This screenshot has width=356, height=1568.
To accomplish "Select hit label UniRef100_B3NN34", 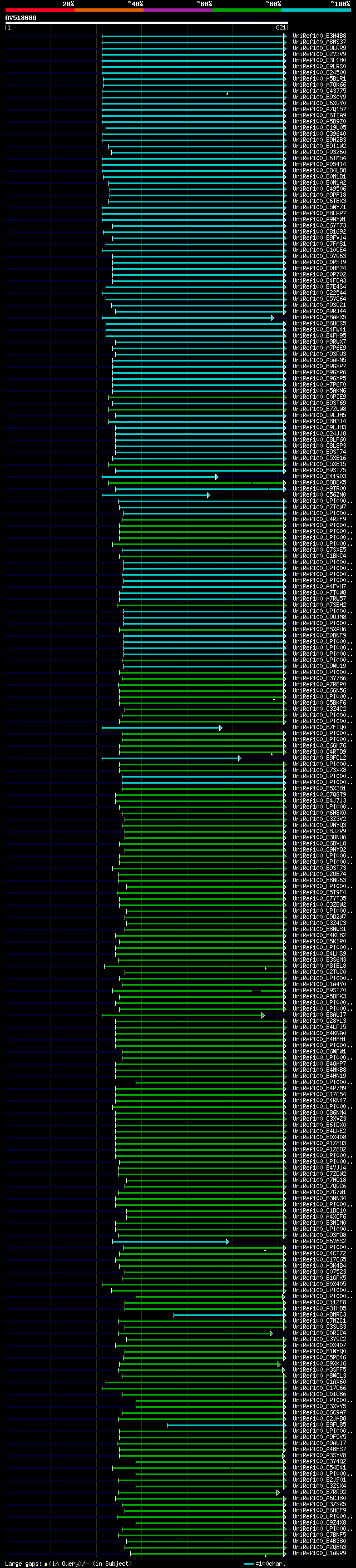I will (x=319, y=1199).
